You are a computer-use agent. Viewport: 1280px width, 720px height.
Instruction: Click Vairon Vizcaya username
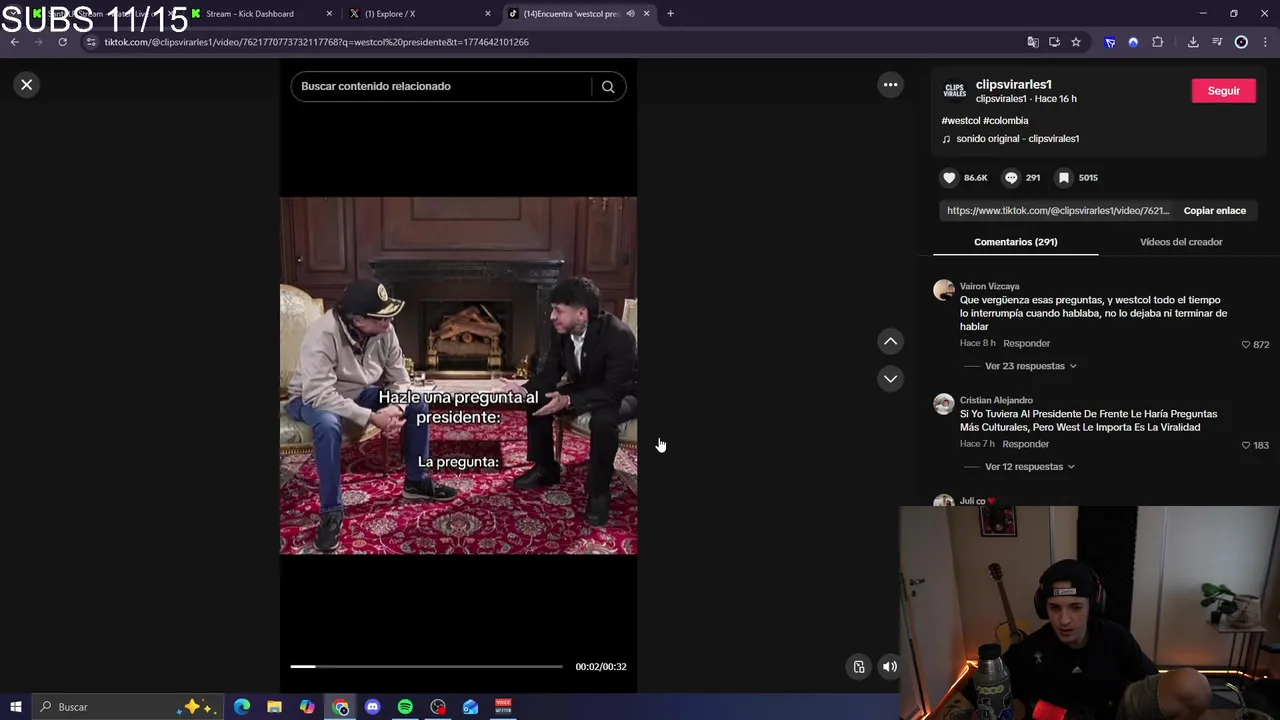989,287
